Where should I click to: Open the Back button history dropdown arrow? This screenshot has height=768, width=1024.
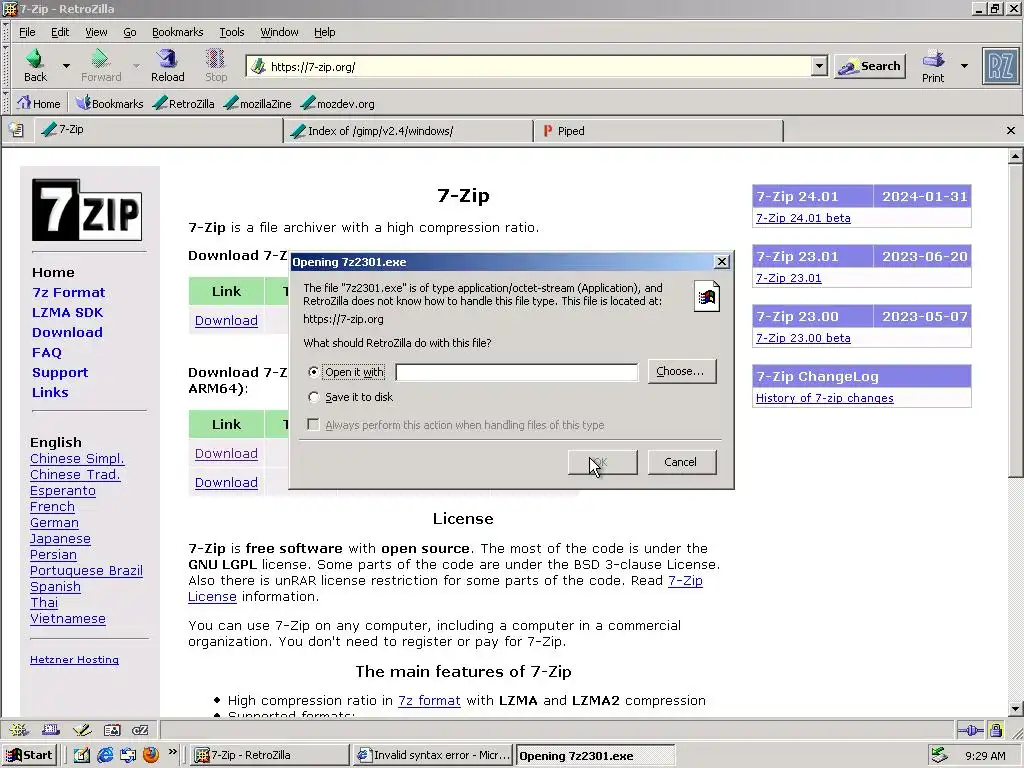pos(66,65)
